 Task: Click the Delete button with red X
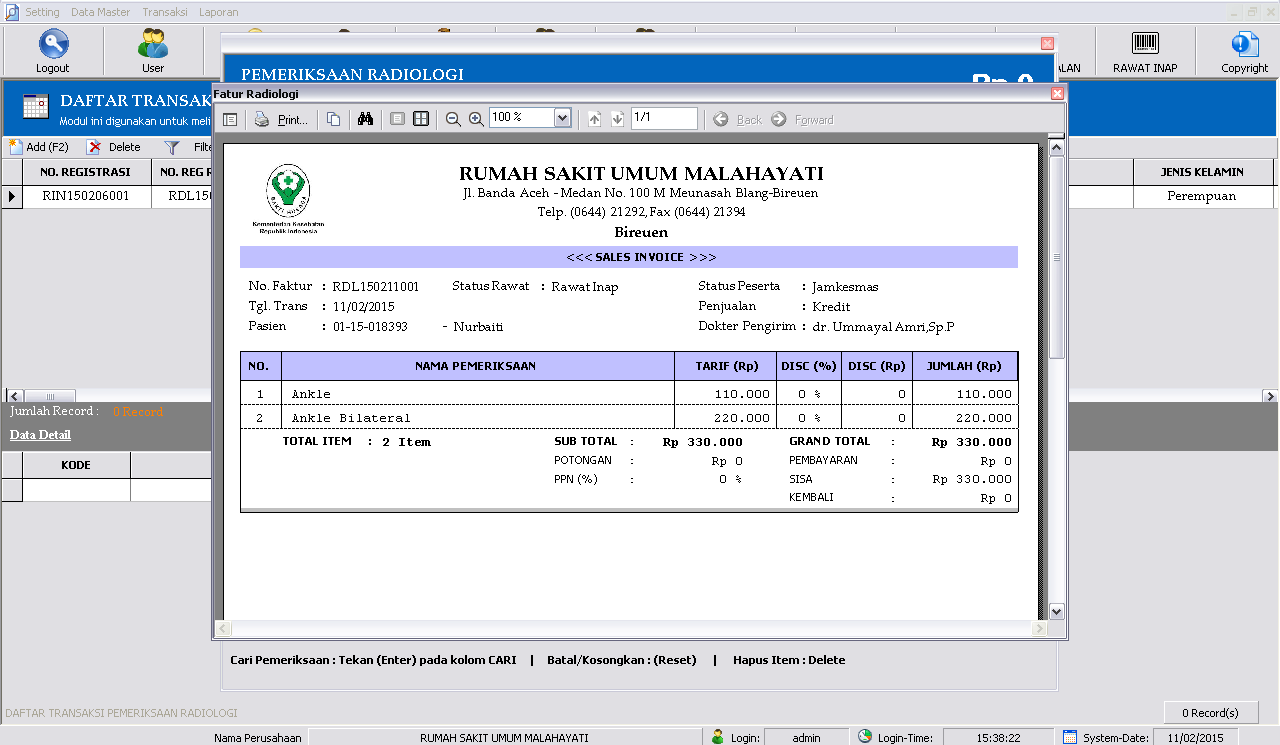click(x=113, y=147)
